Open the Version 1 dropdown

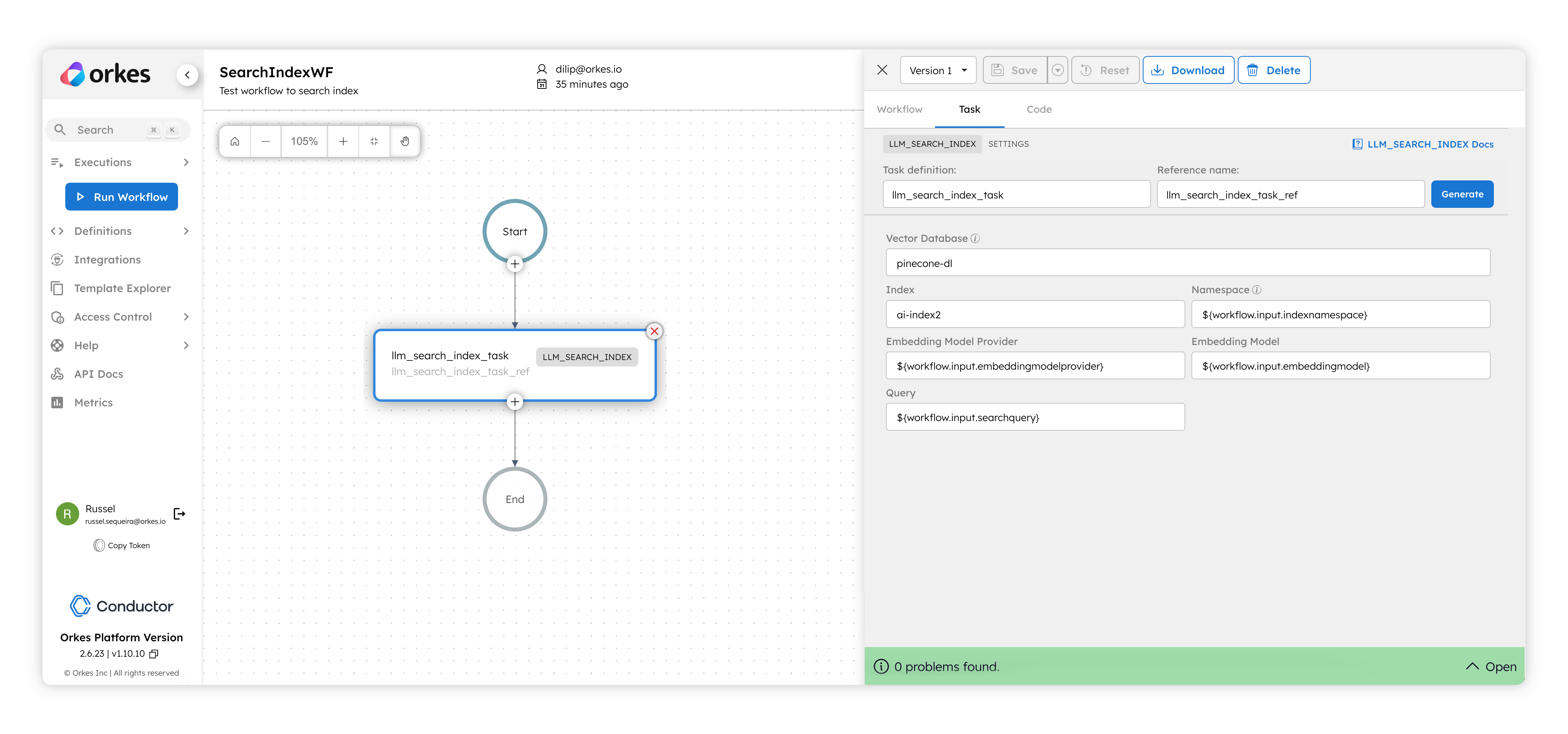click(x=937, y=71)
